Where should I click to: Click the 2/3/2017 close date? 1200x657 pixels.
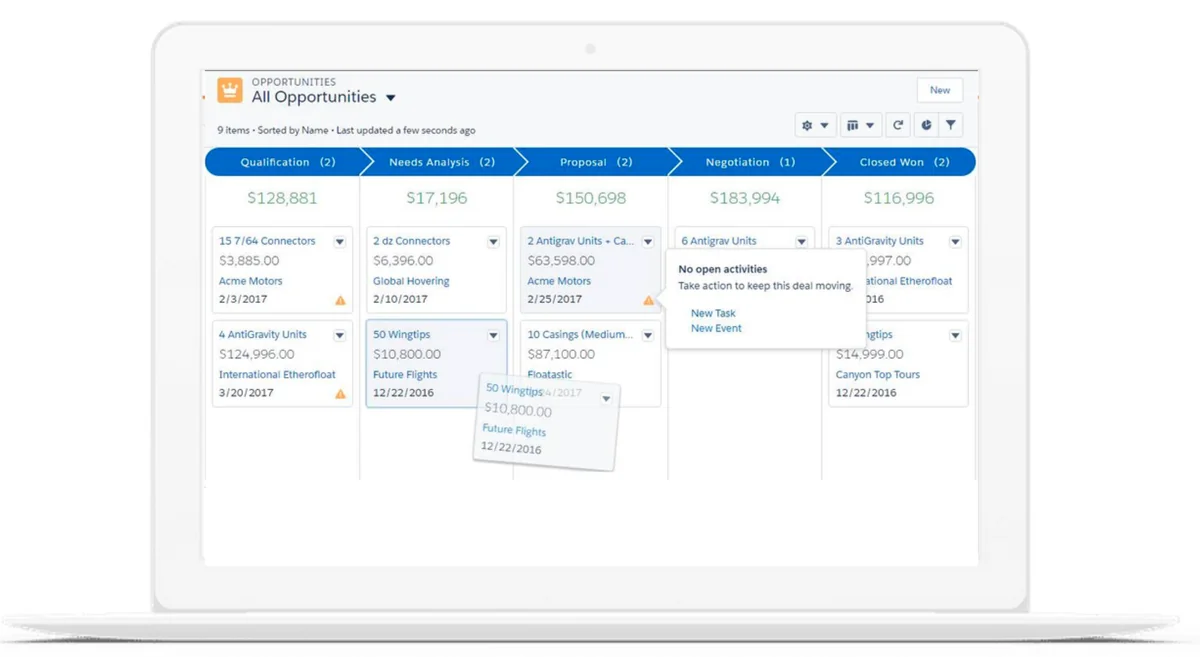pos(243,299)
